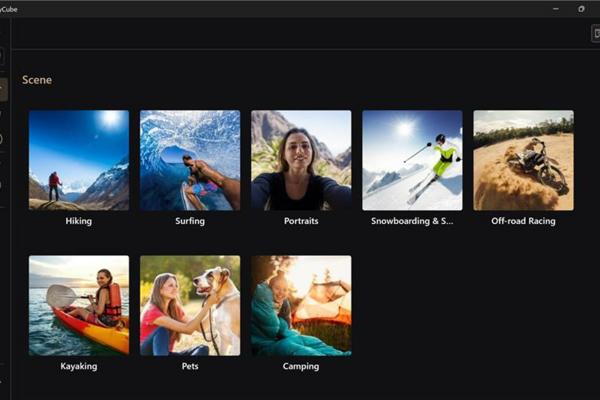600x400 pixels.
Task: Open the Camping scene image
Action: pos(301,305)
